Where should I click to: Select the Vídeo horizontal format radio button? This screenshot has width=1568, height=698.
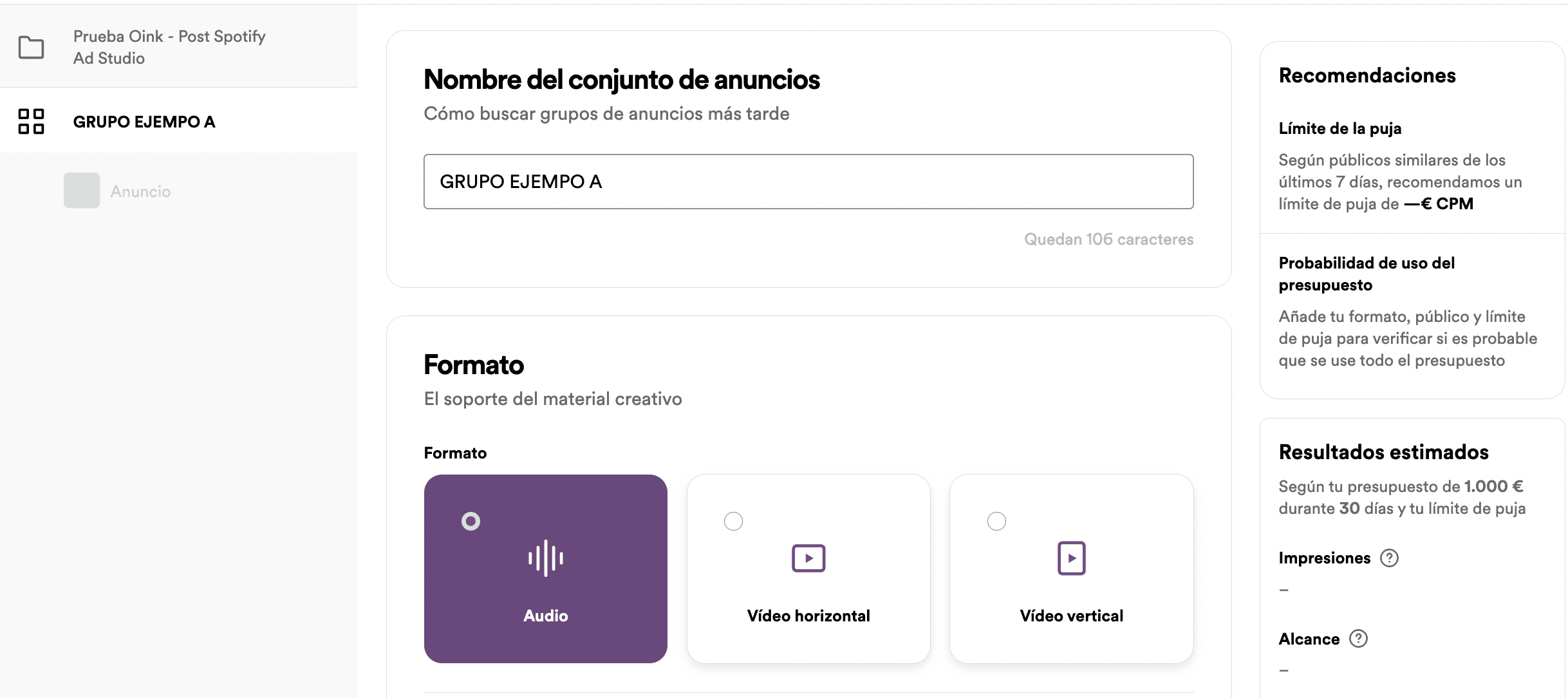pos(733,521)
